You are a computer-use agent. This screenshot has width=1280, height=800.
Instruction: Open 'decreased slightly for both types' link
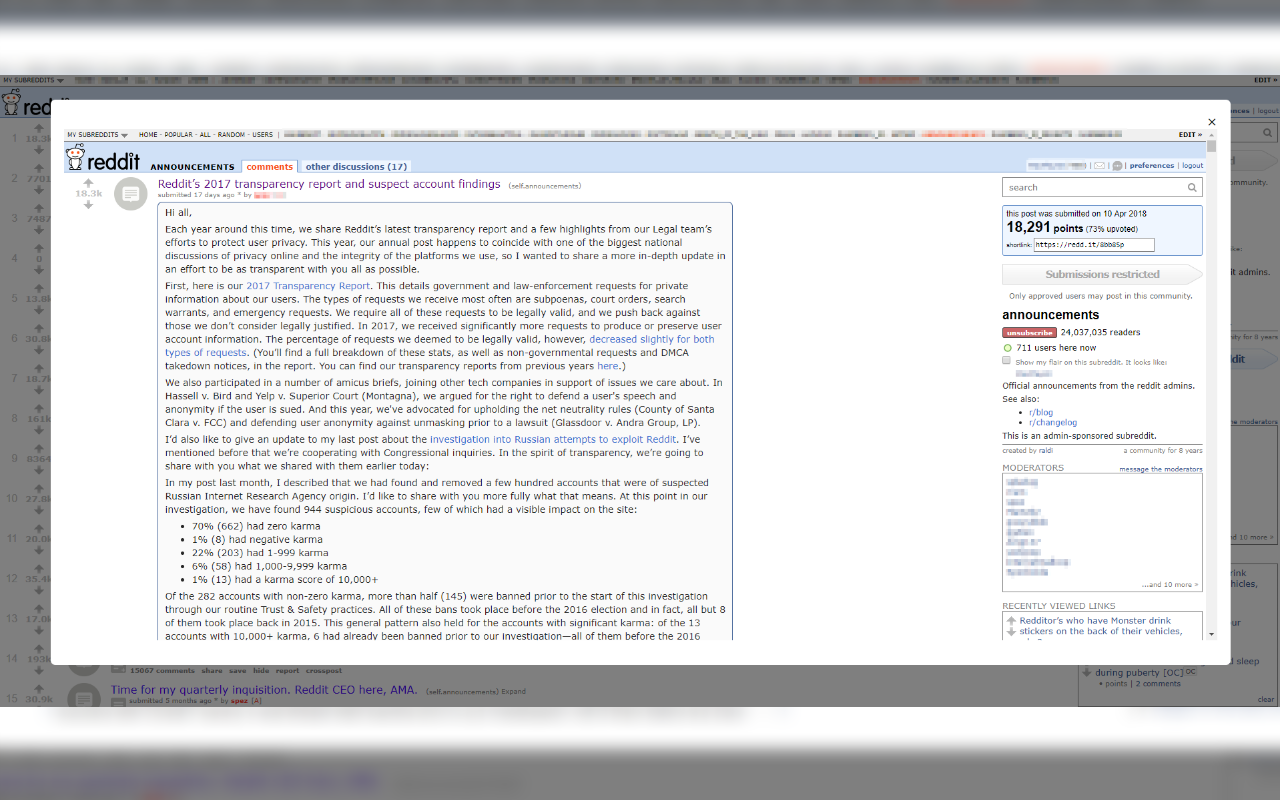(x=440, y=346)
